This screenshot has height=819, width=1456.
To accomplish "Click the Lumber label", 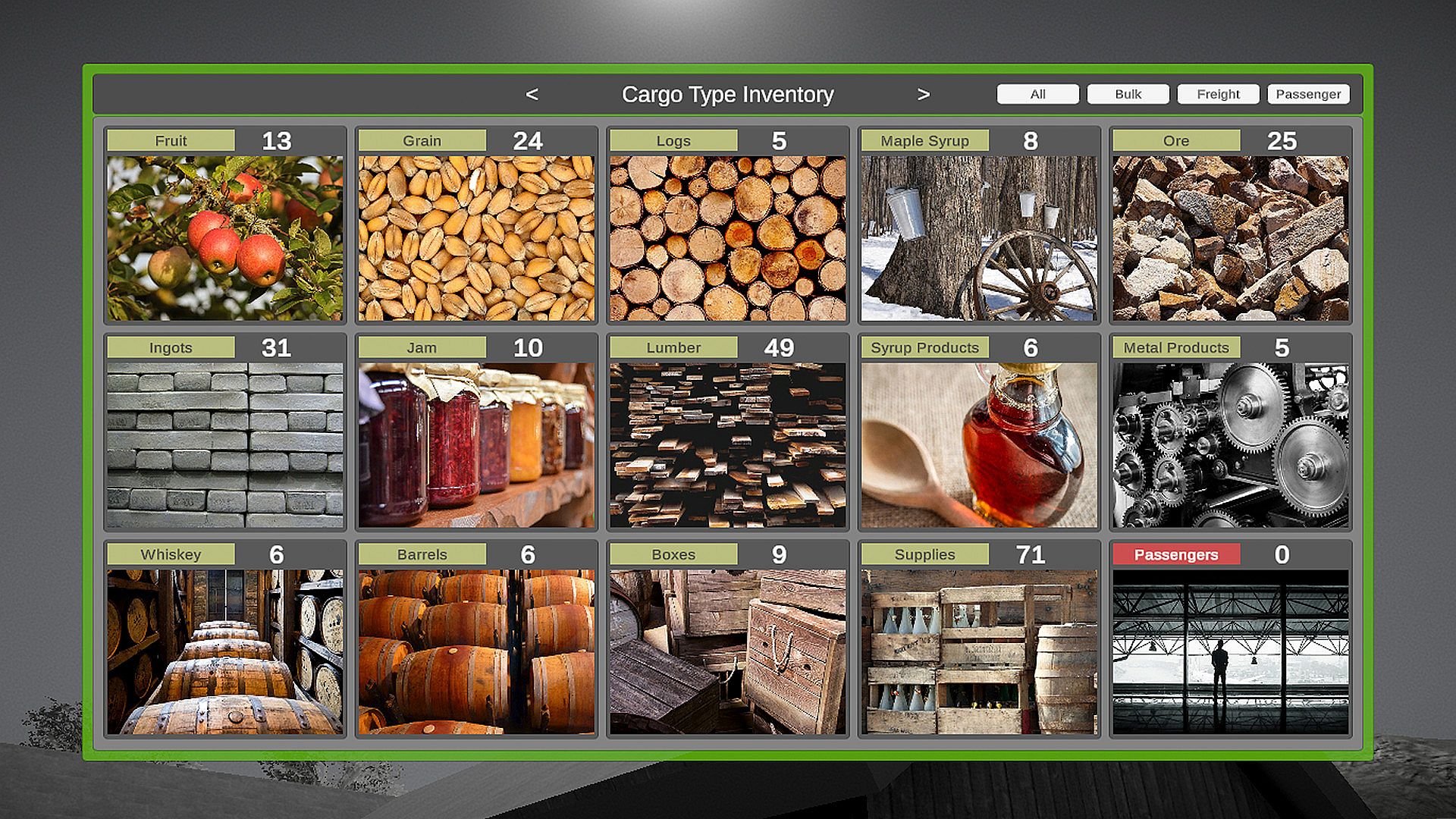I will (x=673, y=347).
